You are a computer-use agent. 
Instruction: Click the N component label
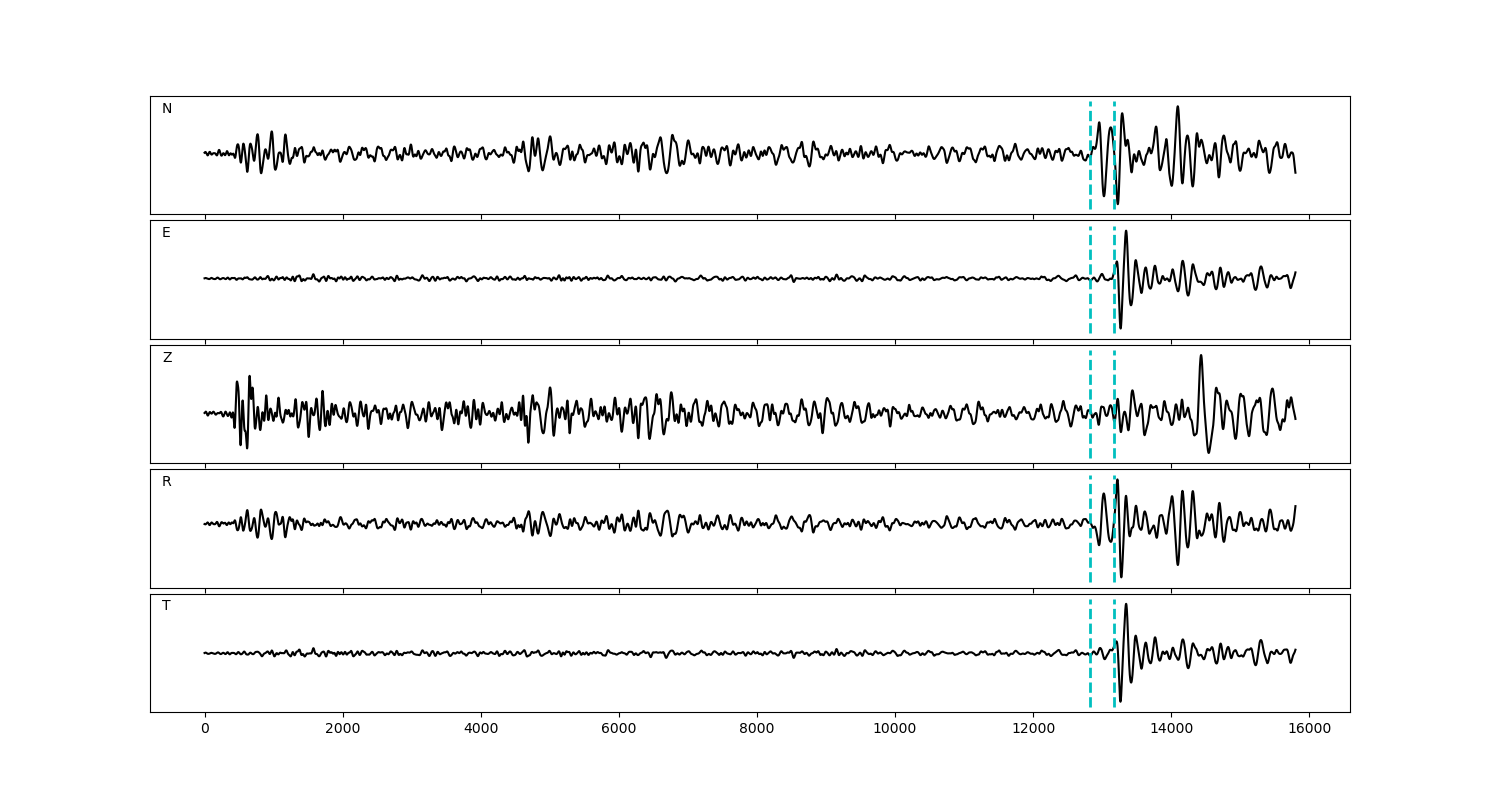[167, 109]
